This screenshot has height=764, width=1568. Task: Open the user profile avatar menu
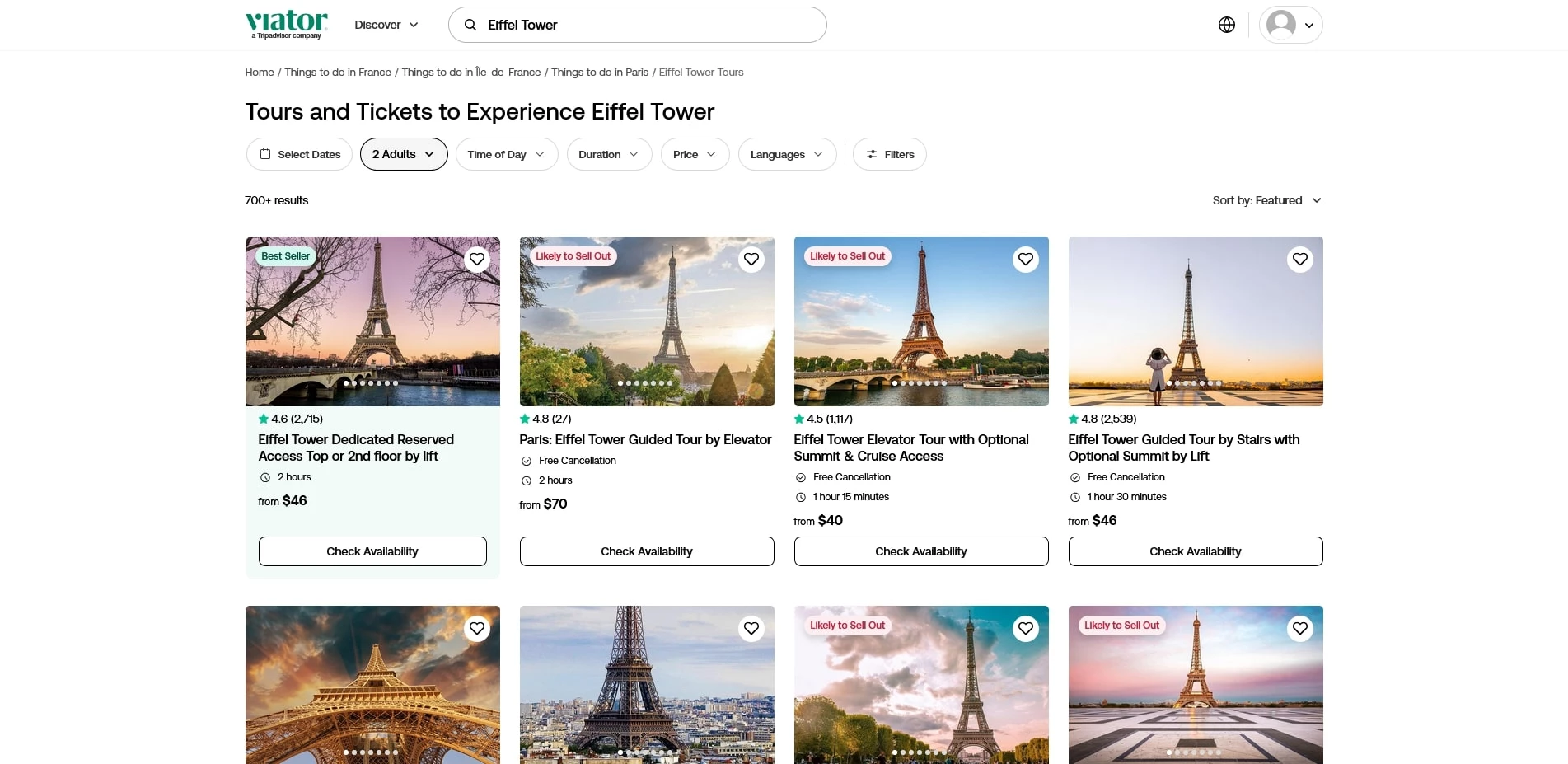tap(1290, 25)
